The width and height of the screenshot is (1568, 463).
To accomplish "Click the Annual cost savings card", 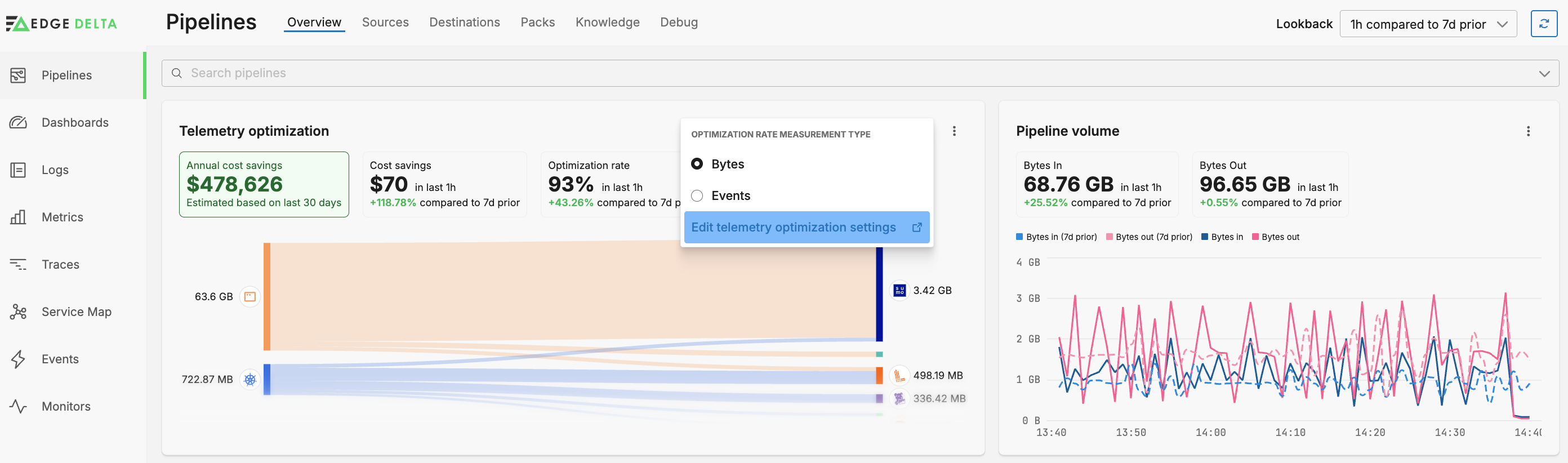I will pos(264,184).
